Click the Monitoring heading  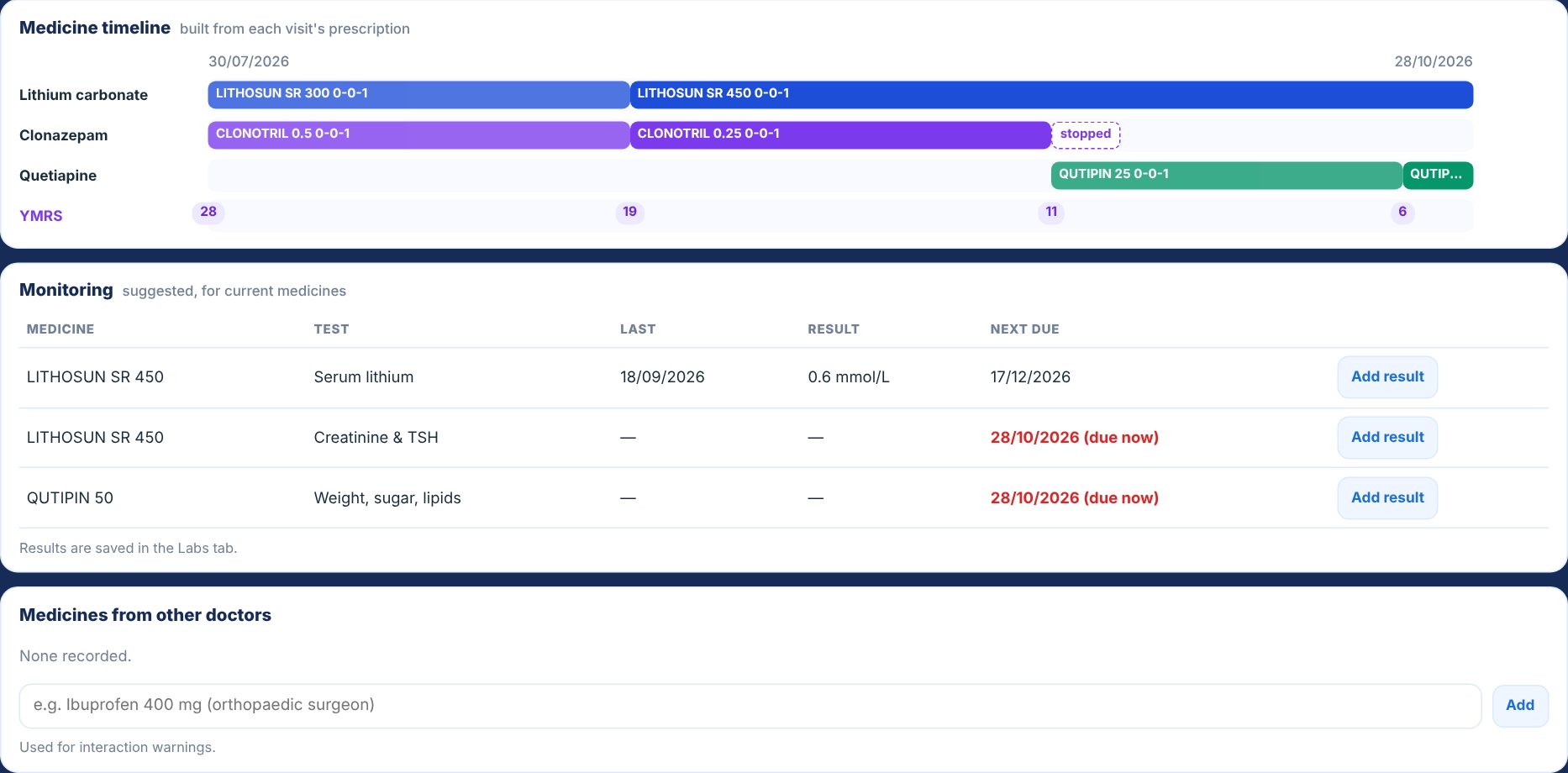(x=66, y=290)
